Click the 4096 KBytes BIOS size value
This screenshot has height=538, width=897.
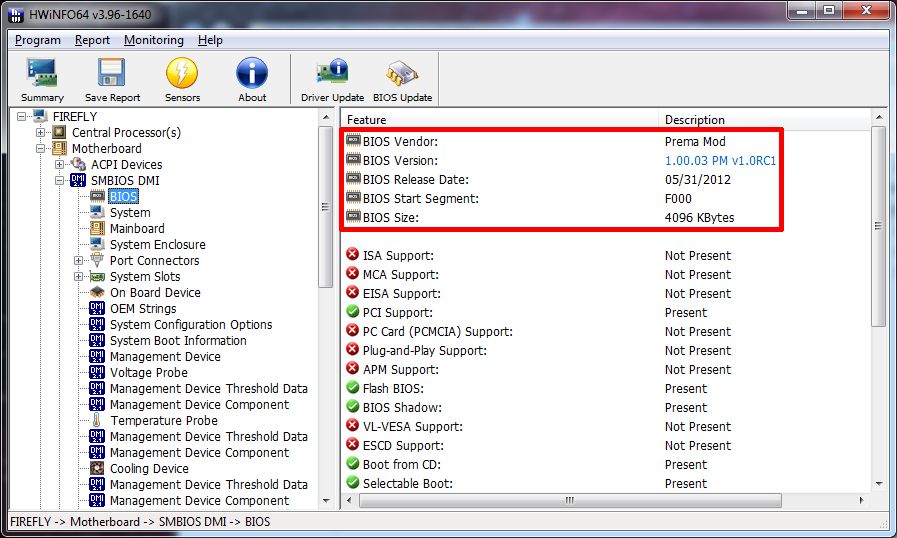point(699,217)
